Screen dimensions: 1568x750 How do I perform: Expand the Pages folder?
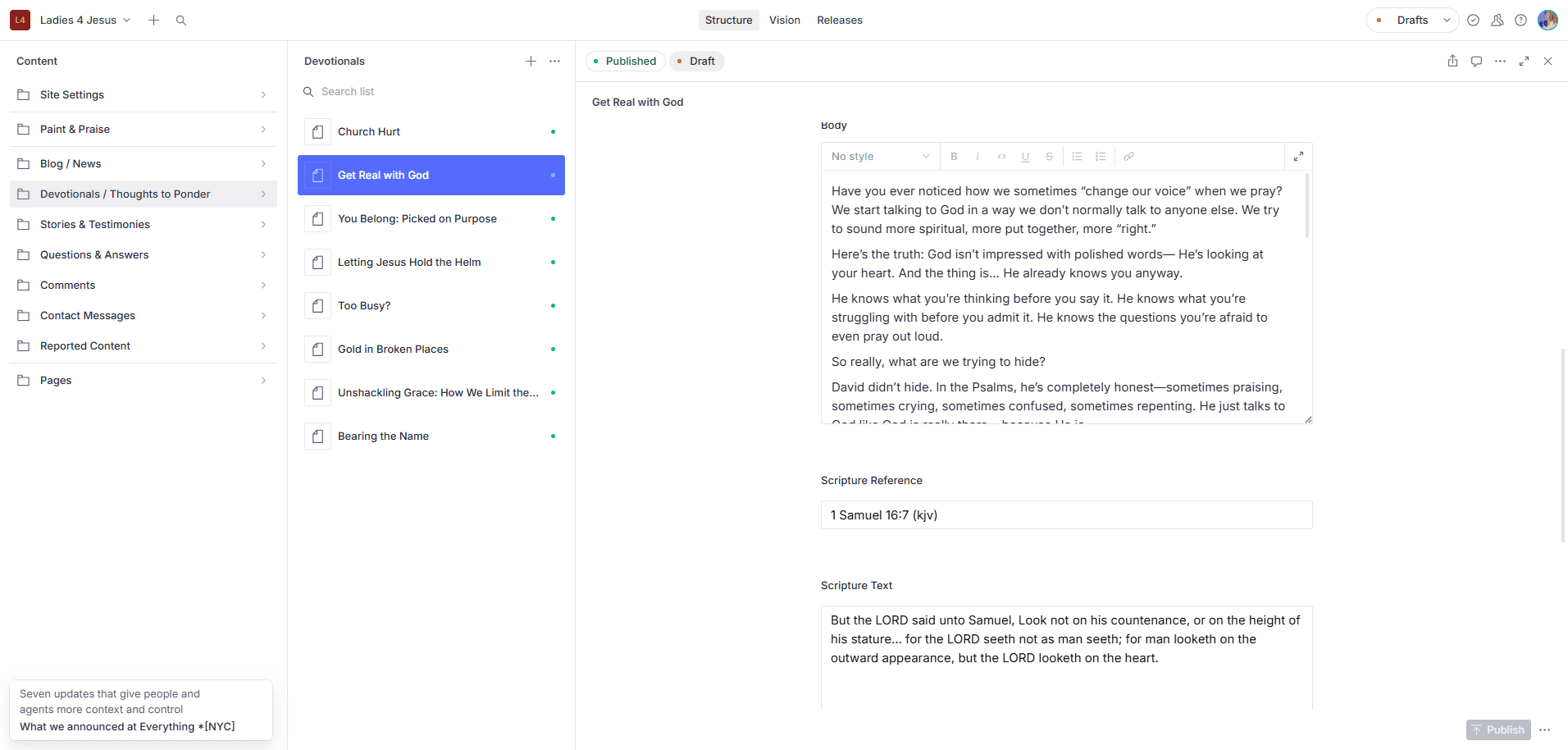click(x=144, y=381)
